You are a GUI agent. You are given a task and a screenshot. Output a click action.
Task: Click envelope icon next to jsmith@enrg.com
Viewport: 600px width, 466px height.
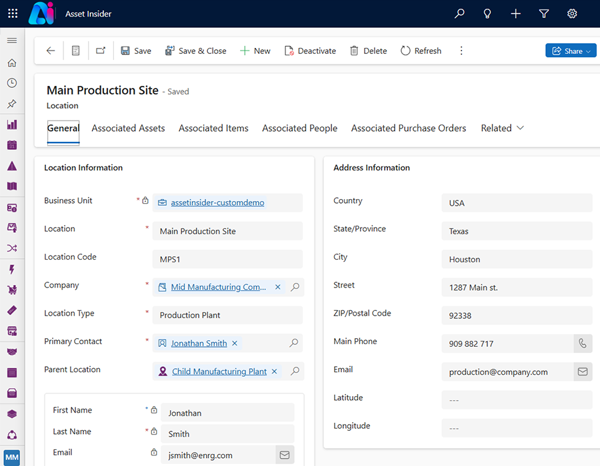(x=285, y=455)
